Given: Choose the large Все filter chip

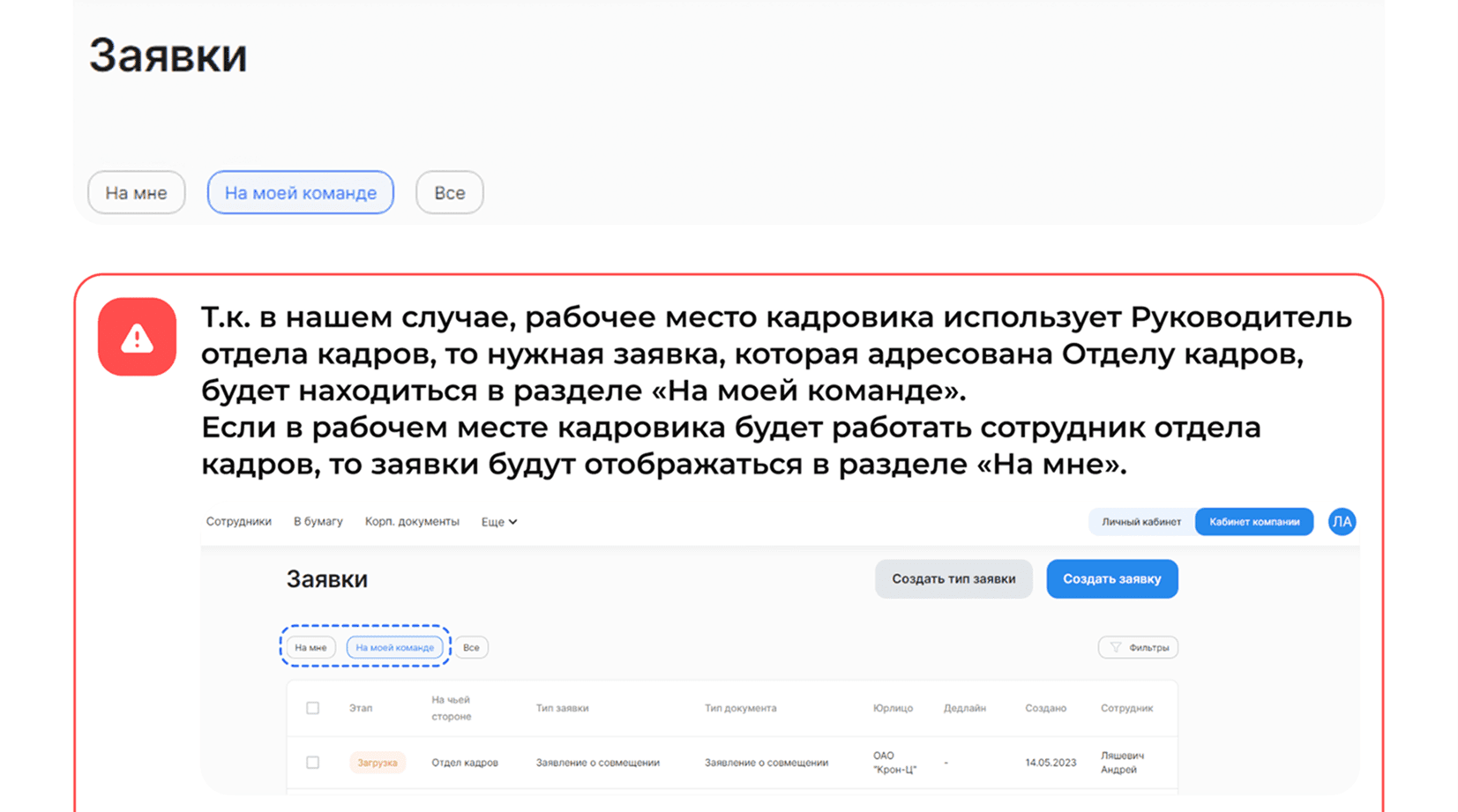Looking at the screenshot, I should click(449, 193).
